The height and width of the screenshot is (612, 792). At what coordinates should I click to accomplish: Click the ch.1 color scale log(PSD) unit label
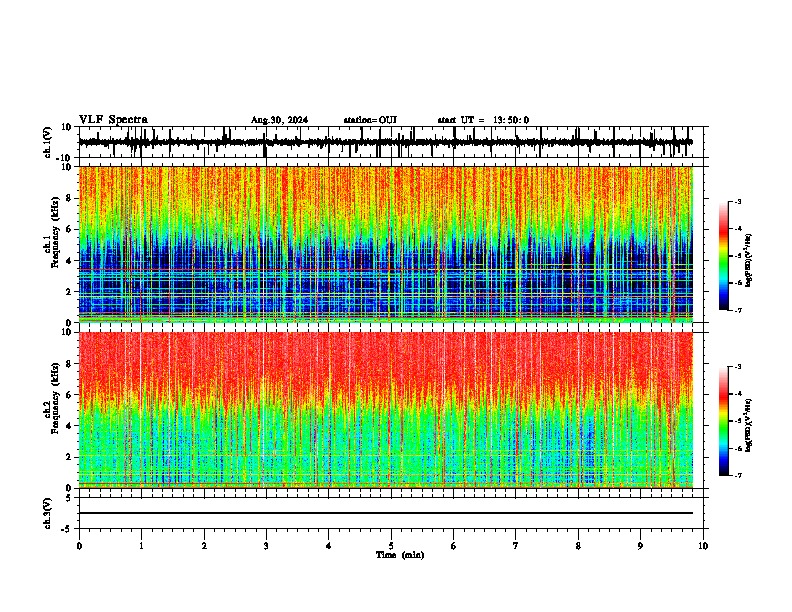coord(749,261)
